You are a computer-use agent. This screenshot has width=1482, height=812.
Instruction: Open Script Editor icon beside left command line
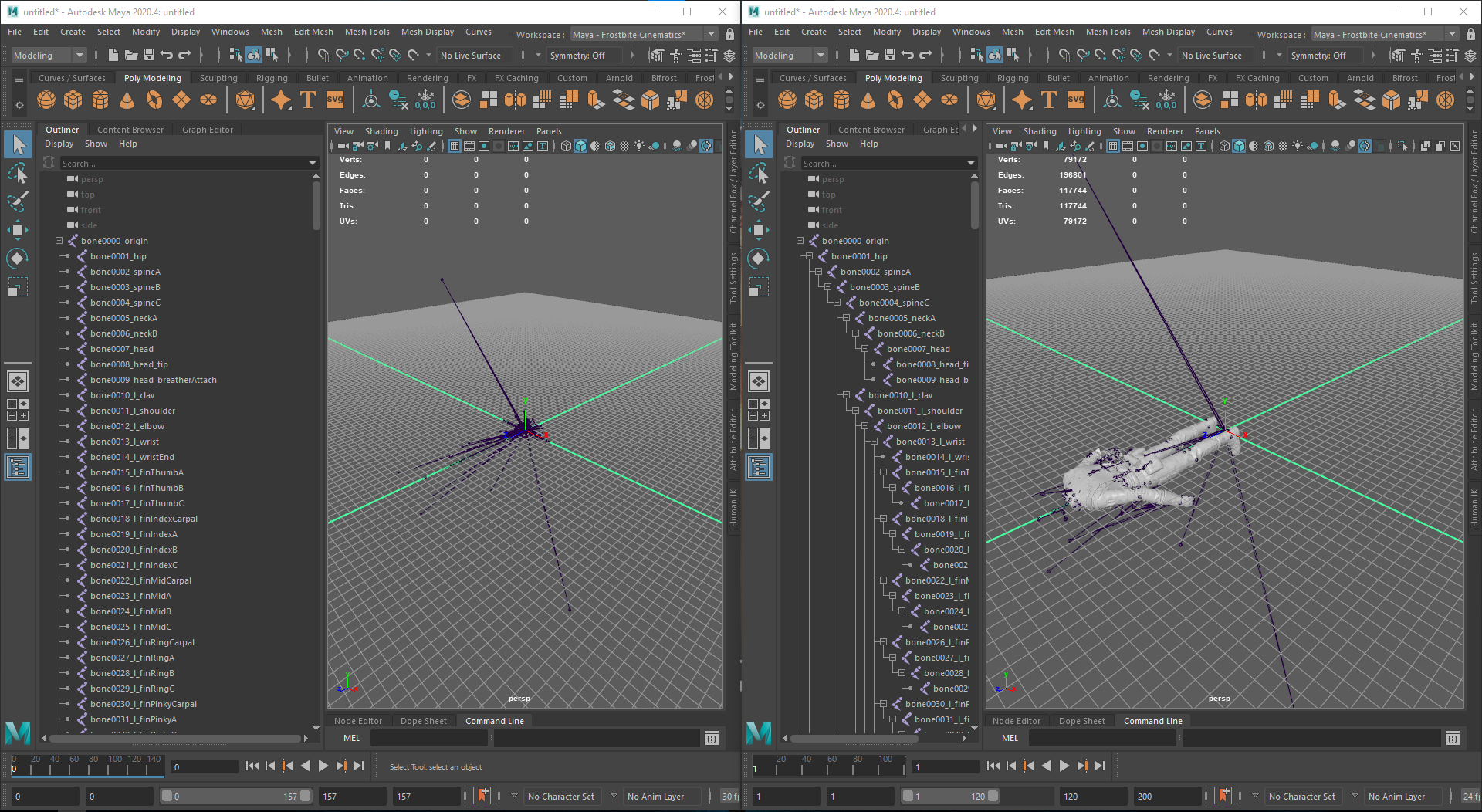click(712, 738)
